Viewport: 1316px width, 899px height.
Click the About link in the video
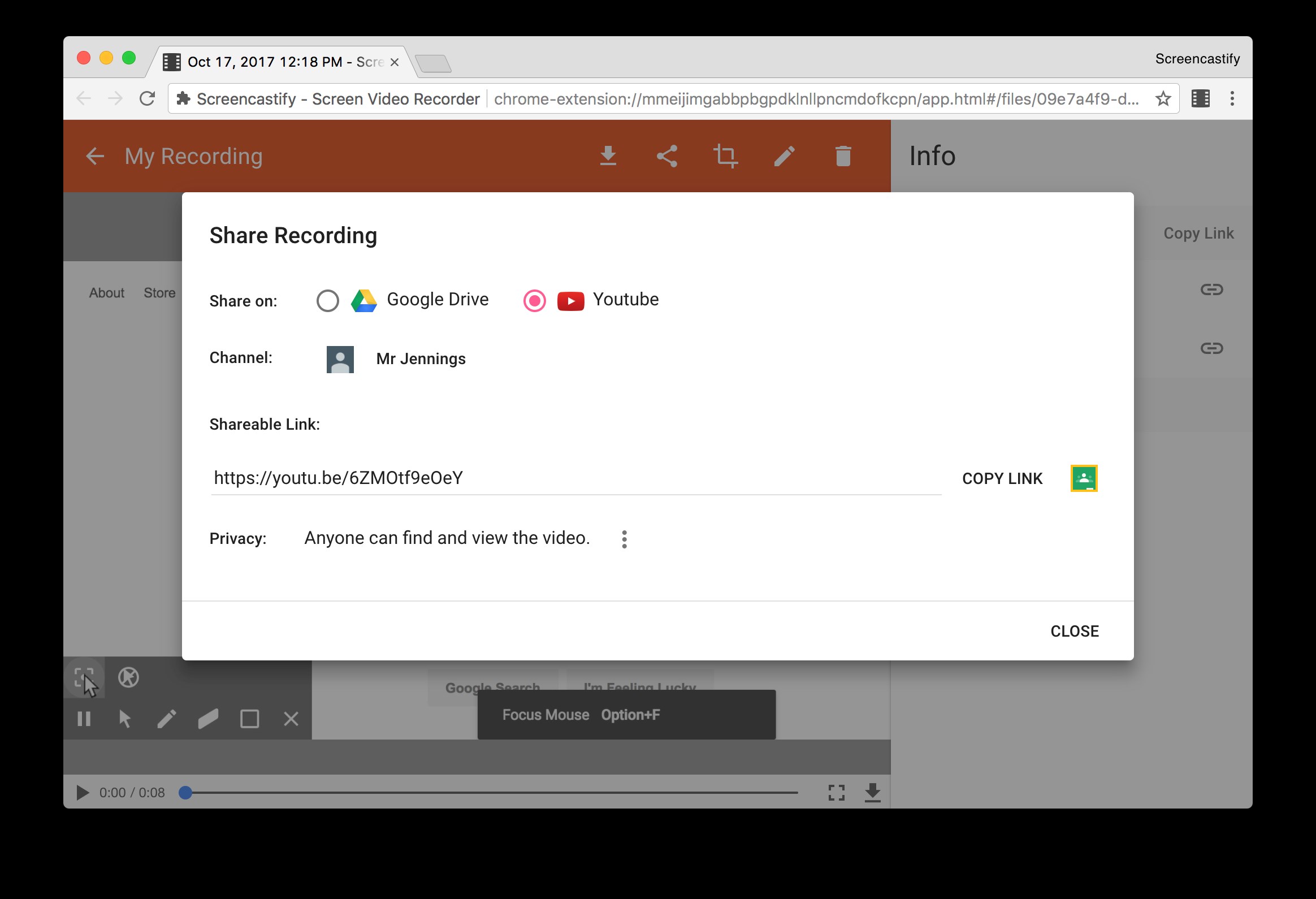click(106, 293)
